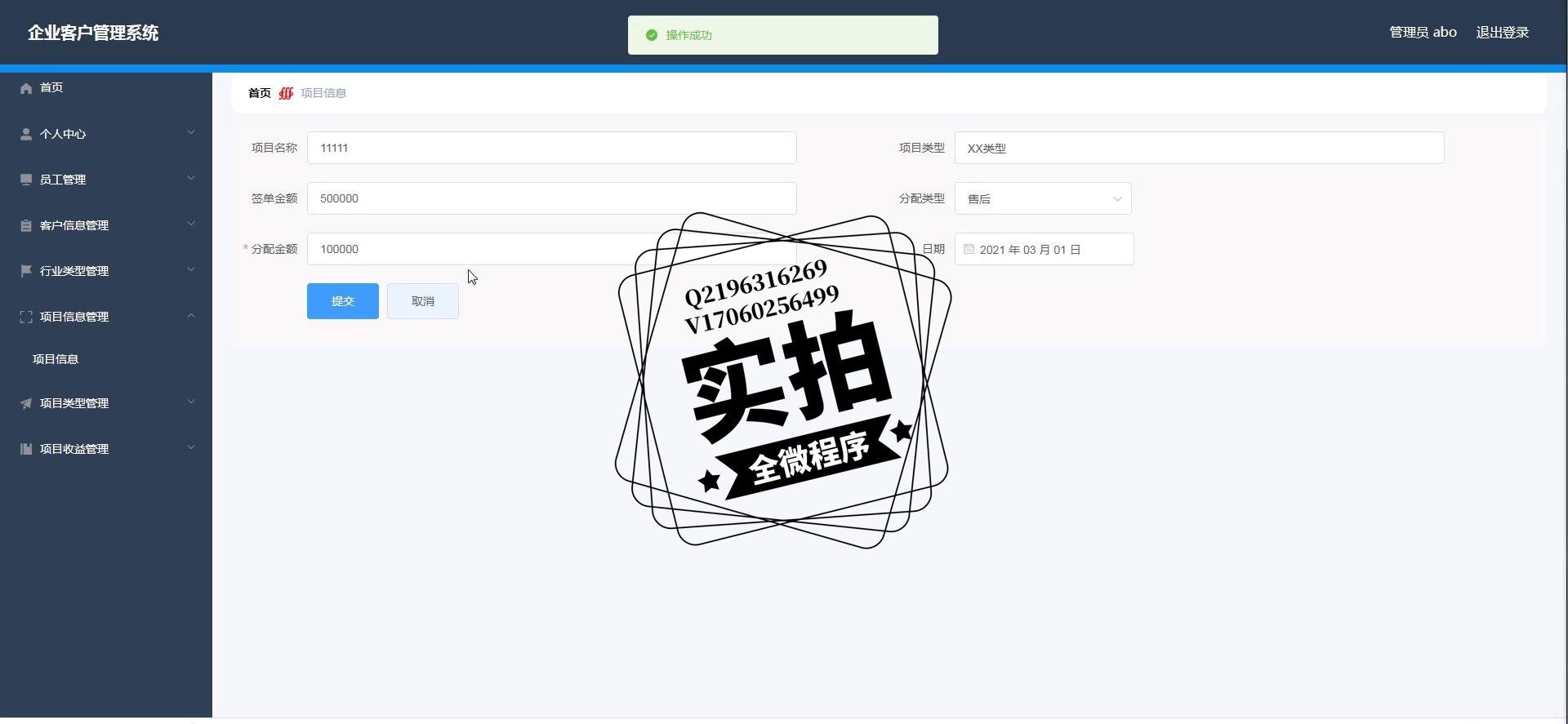Click the person icon beside 个人中心
This screenshot has height=724, width=1568.
point(26,134)
